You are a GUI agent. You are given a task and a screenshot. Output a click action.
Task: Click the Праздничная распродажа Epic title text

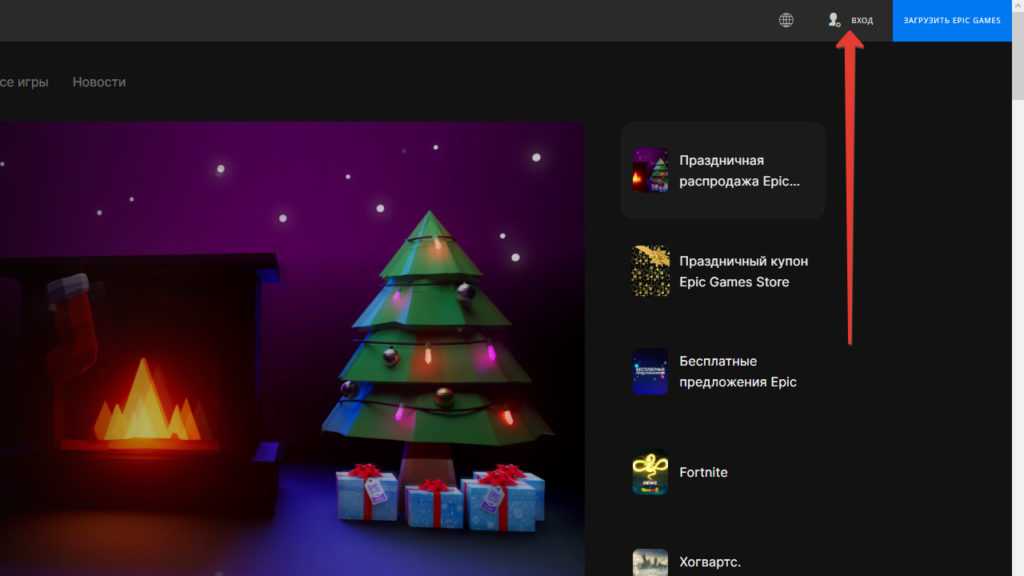[x=739, y=171]
